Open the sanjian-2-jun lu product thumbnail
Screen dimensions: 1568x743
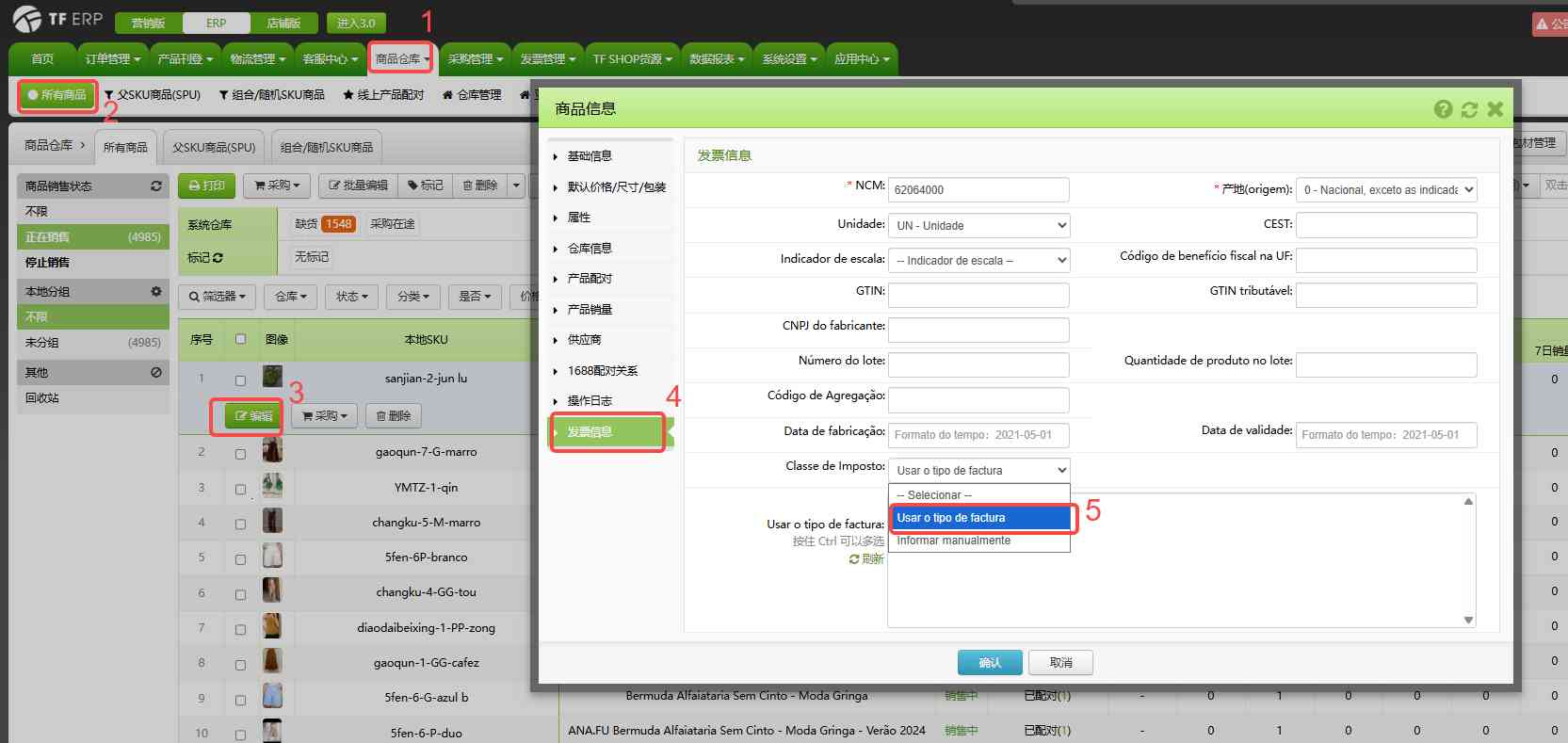(x=272, y=378)
